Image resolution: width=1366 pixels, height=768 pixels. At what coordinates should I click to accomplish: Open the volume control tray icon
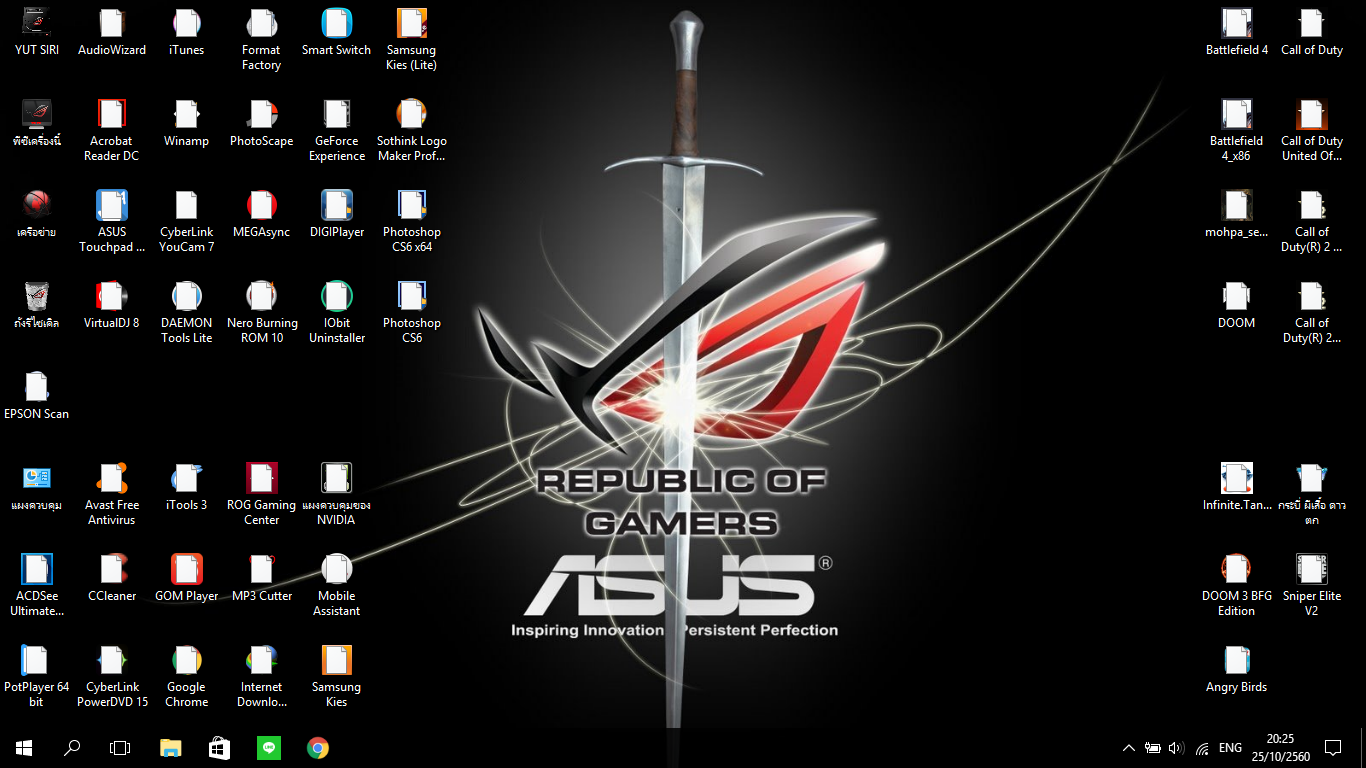(x=1177, y=747)
